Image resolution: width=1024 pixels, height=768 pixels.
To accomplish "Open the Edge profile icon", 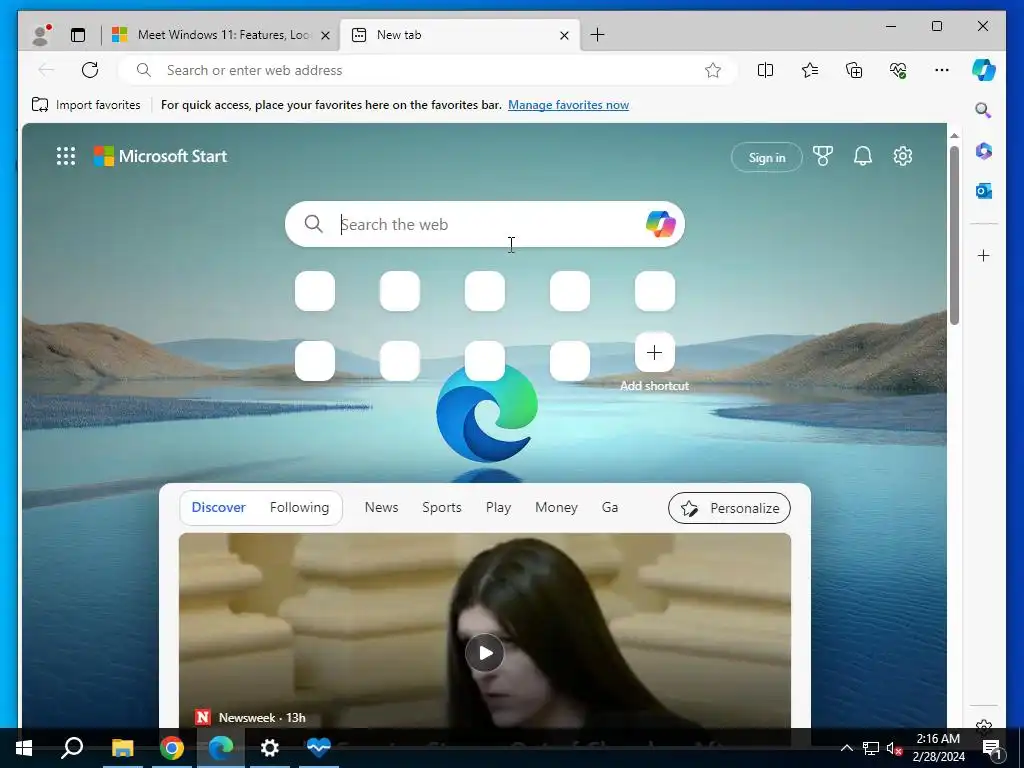I will pyautogui.click(x=41, y=35).
